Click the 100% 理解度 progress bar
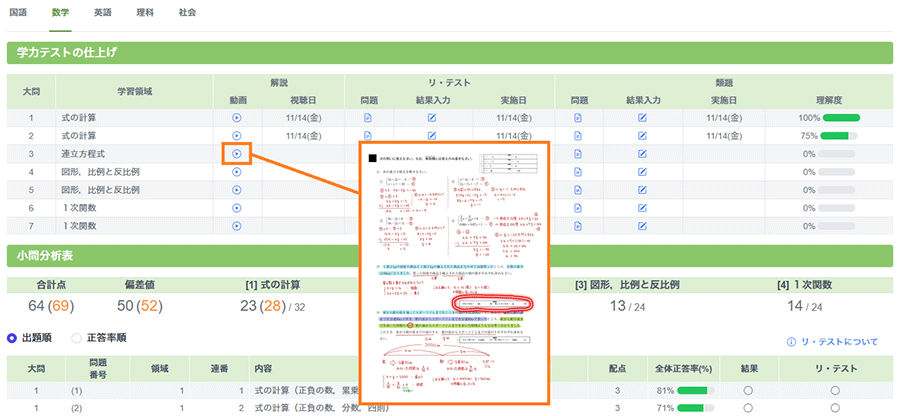The image size is (900, 416). (840, 118)
